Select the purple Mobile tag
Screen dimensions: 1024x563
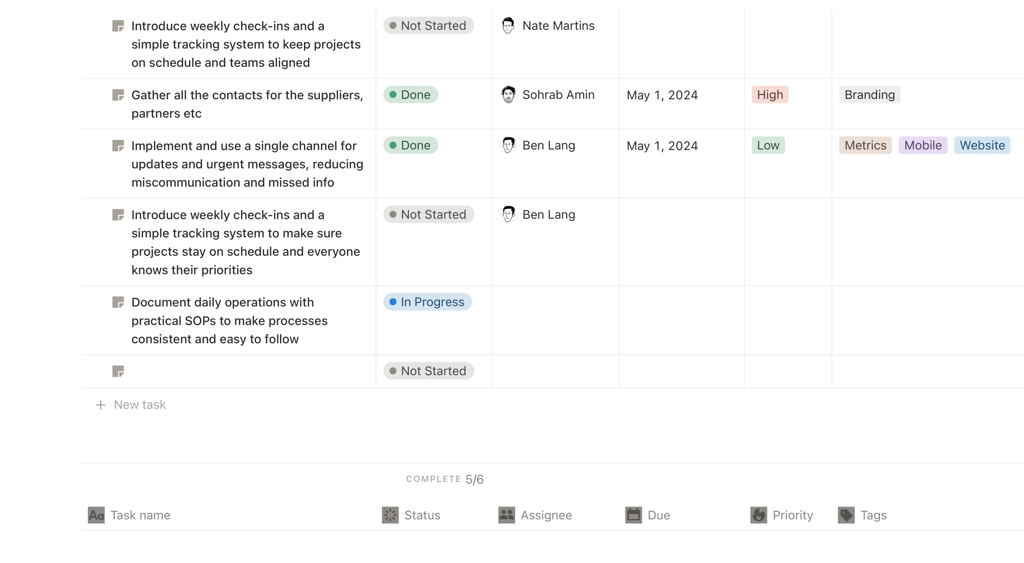coord(922,145)
